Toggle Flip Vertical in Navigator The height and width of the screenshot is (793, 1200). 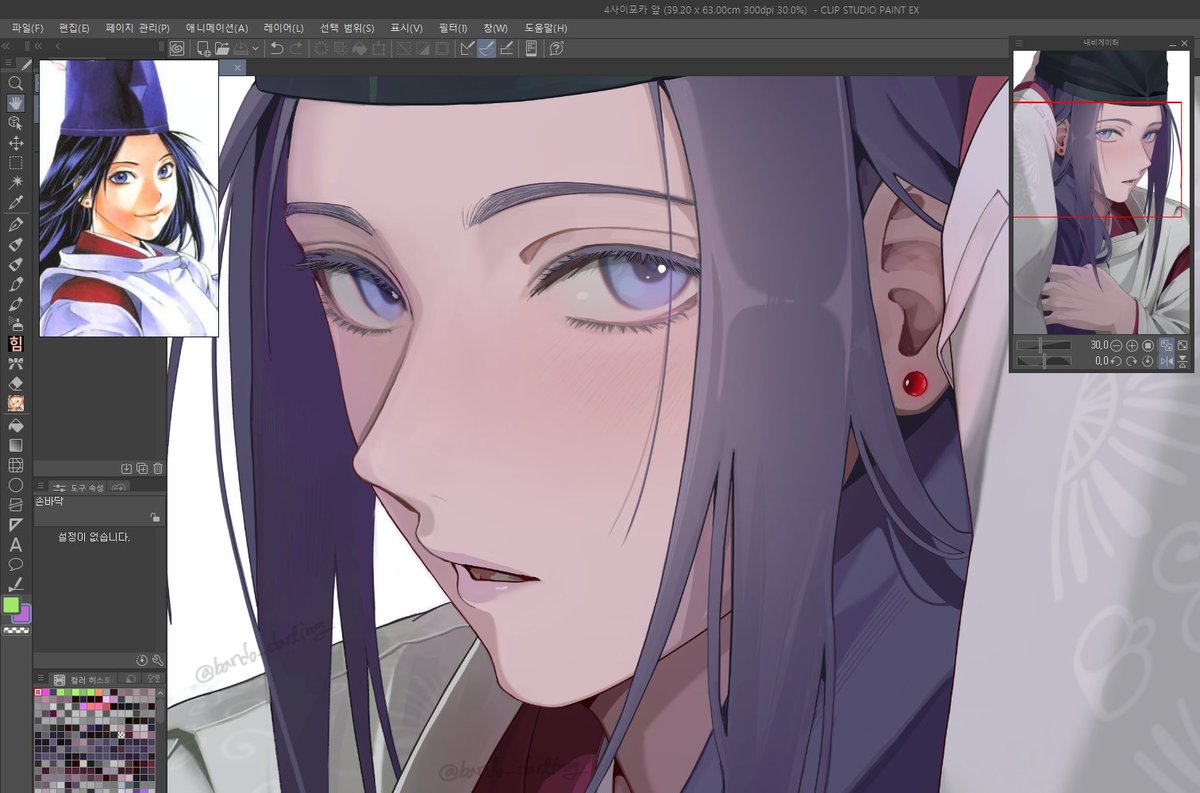(x=1183, y=361)
